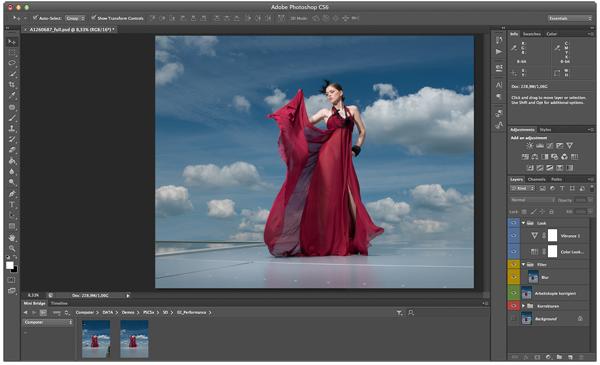This screenshot has width=600, height=365.
Task: Collapse the Filter layer group
Action: 523,264
